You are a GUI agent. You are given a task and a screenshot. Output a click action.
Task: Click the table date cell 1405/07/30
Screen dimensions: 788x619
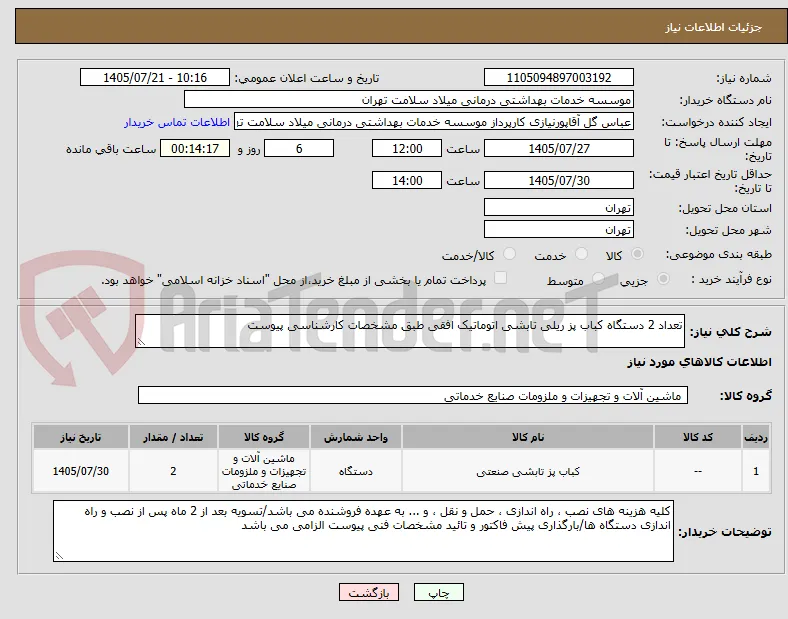tap(81, 471)
